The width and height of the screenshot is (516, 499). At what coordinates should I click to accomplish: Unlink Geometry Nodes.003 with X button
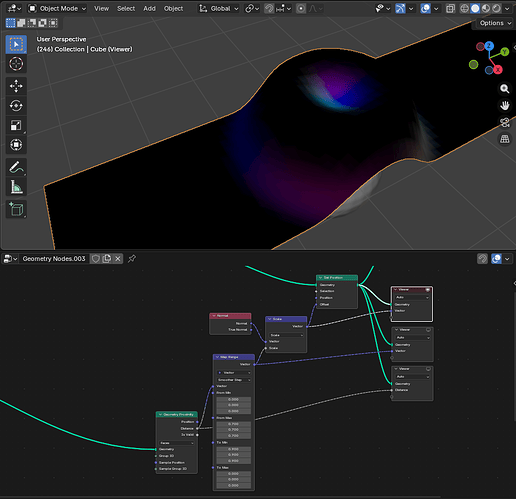tap(118, 259)
